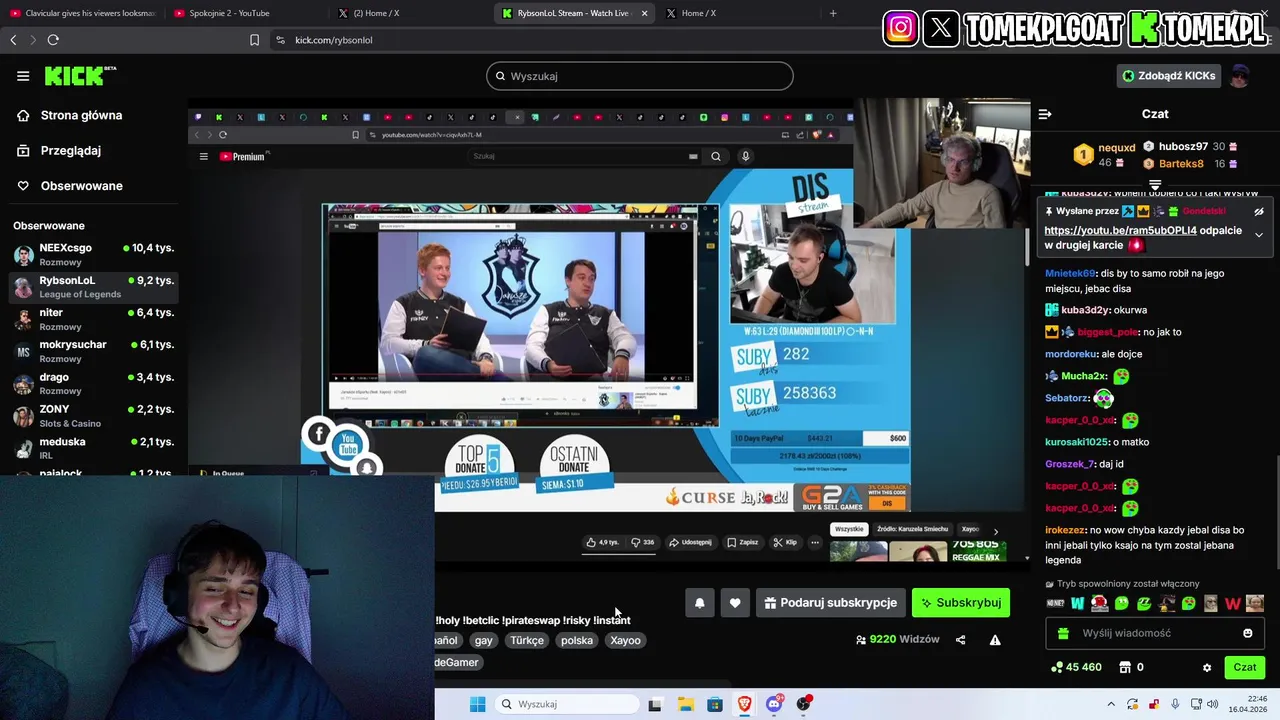Screen dimensions: 1280x720
Task: Open Brave browser from the taskbar
Action: pos(744,704)
